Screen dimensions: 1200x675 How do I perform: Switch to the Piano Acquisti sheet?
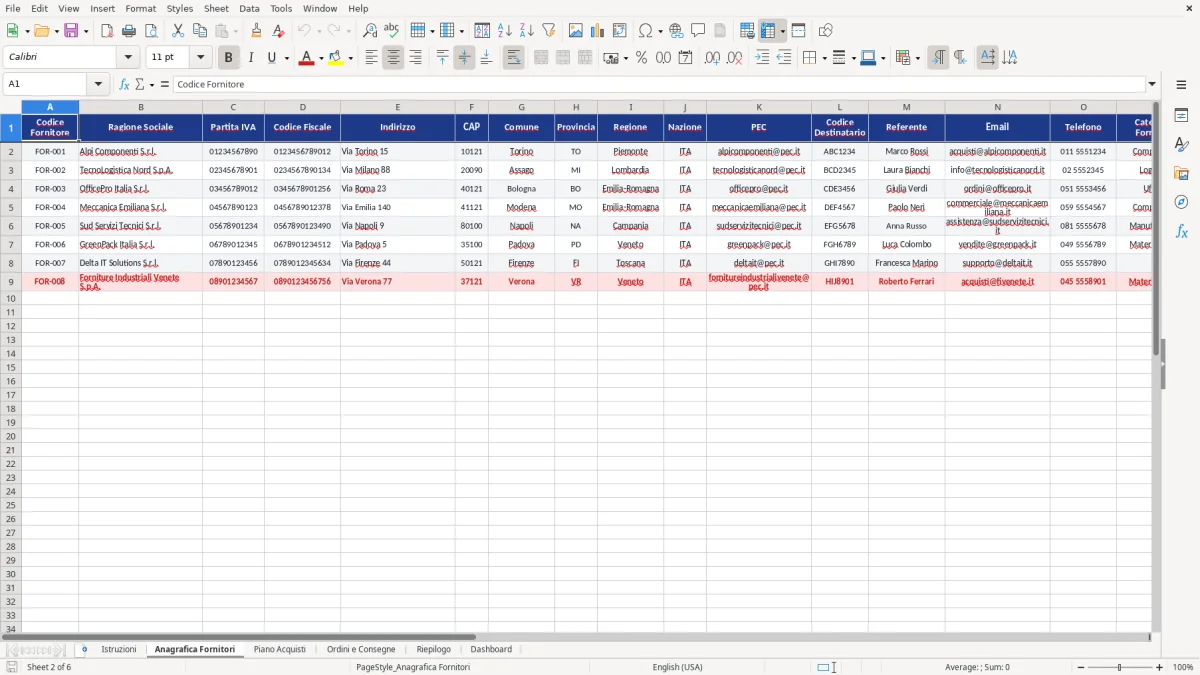pyautogui.click(x=280, y=649)
